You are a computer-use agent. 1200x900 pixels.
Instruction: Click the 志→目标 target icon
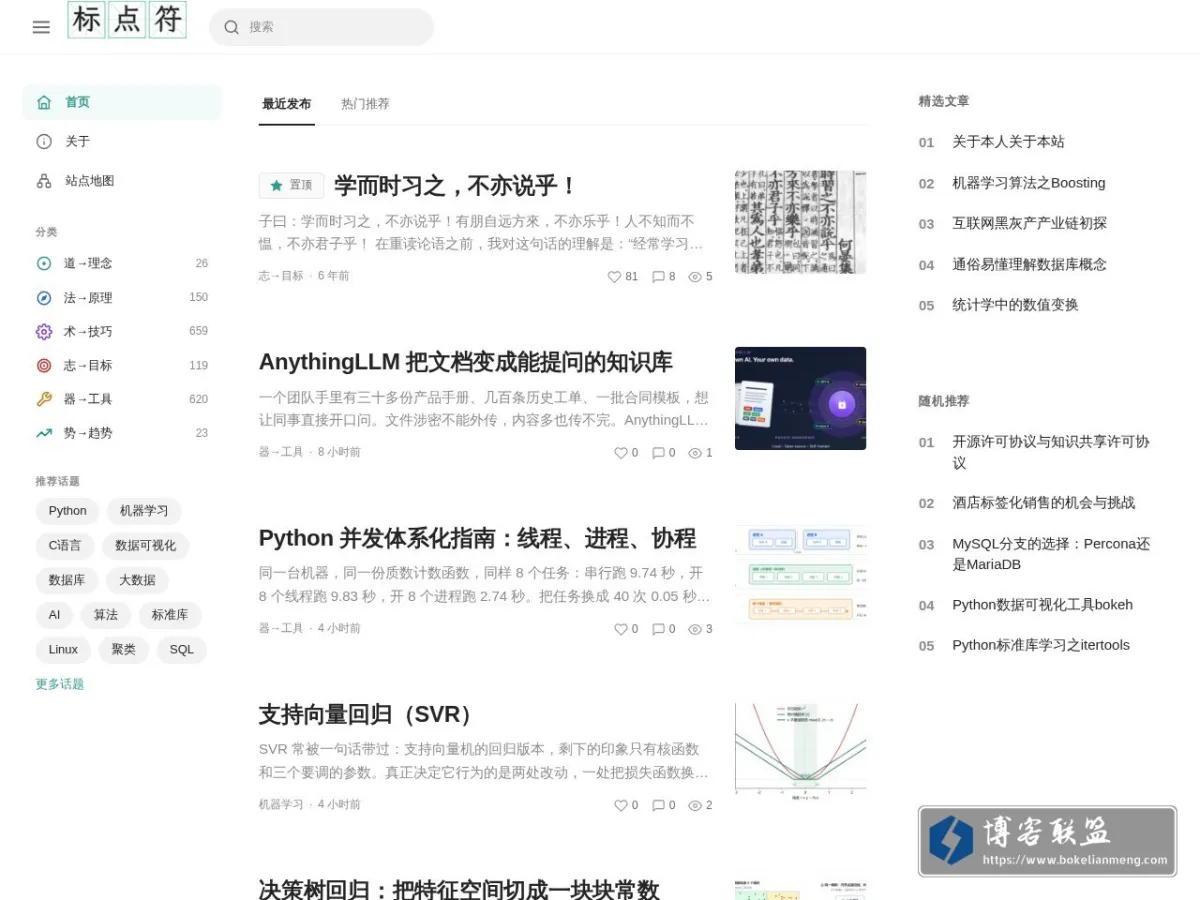[44, 365]
